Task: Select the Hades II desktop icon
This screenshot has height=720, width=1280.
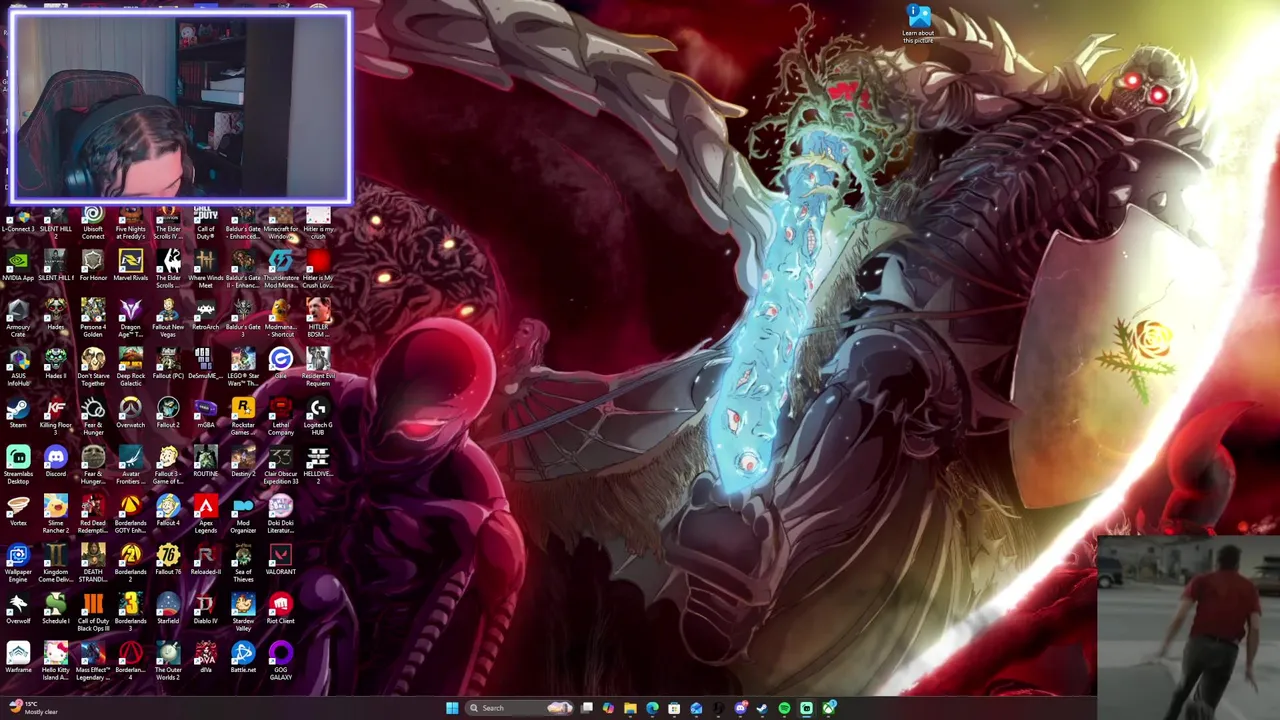Action: coord(55,364)
